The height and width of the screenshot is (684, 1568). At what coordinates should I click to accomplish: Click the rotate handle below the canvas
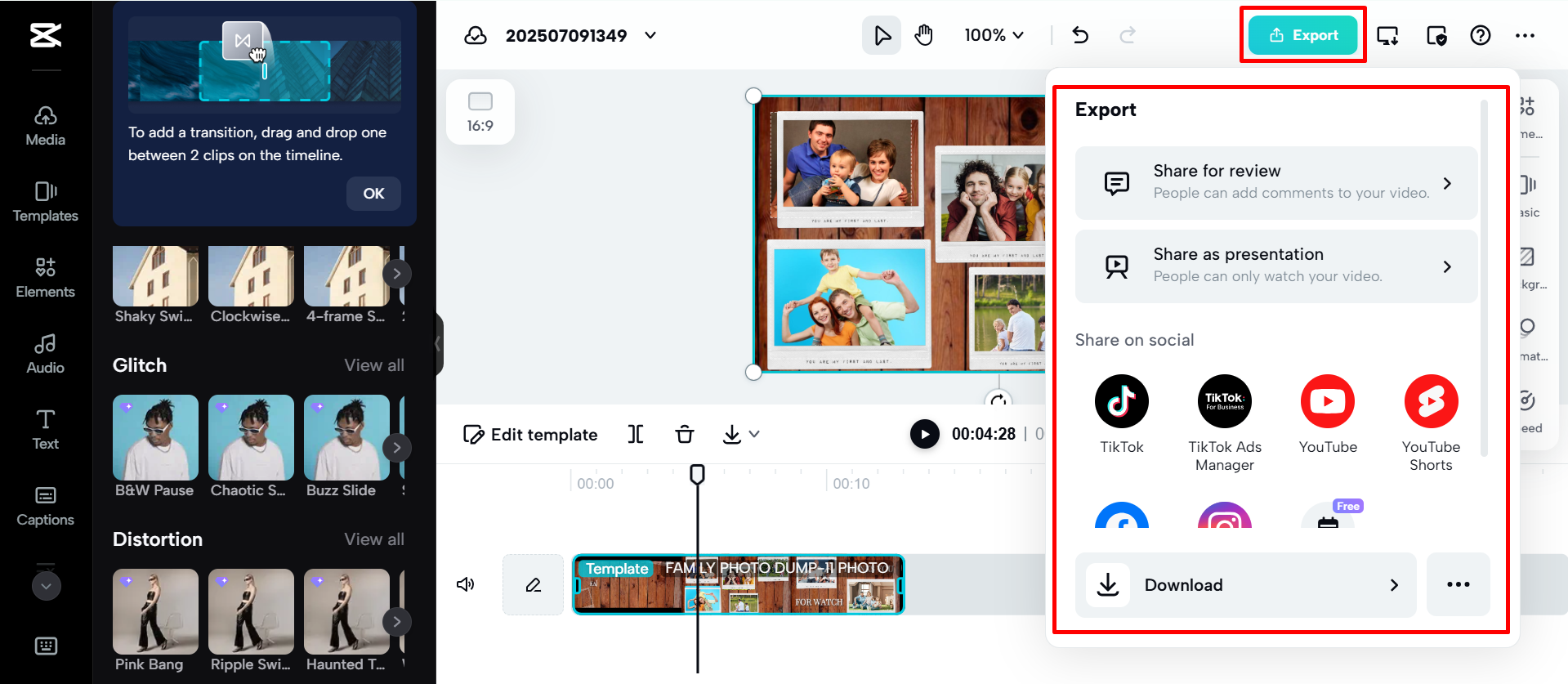[x=998, y=400]
